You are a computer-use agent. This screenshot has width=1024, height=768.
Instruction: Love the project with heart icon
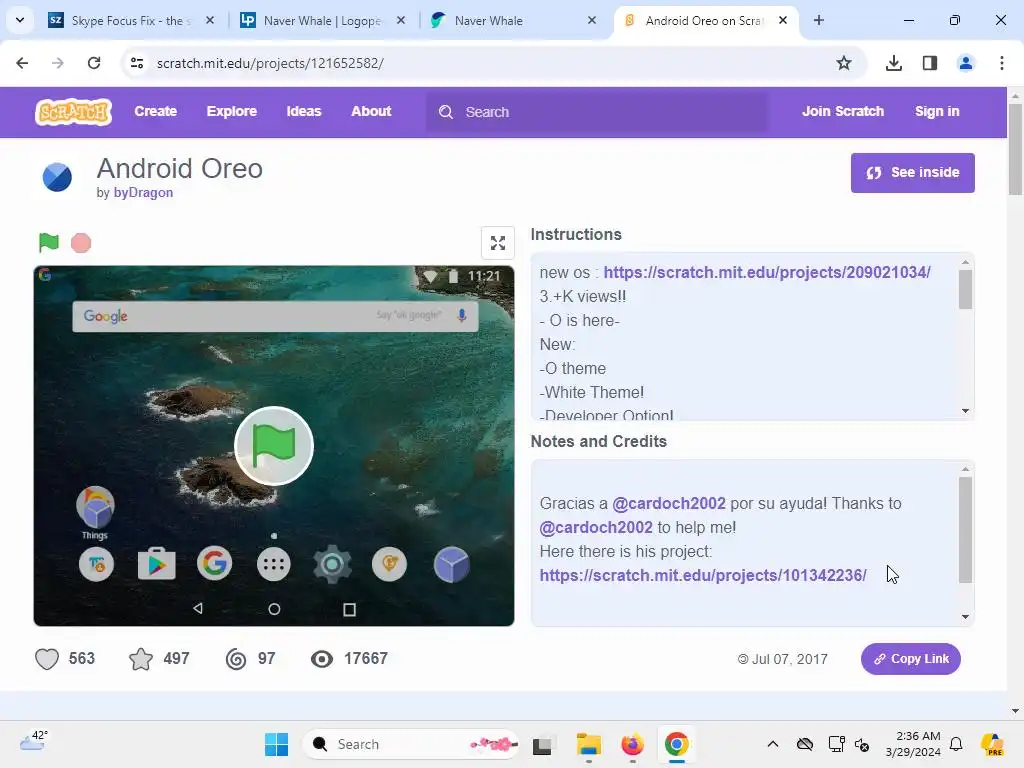[47, 659]
